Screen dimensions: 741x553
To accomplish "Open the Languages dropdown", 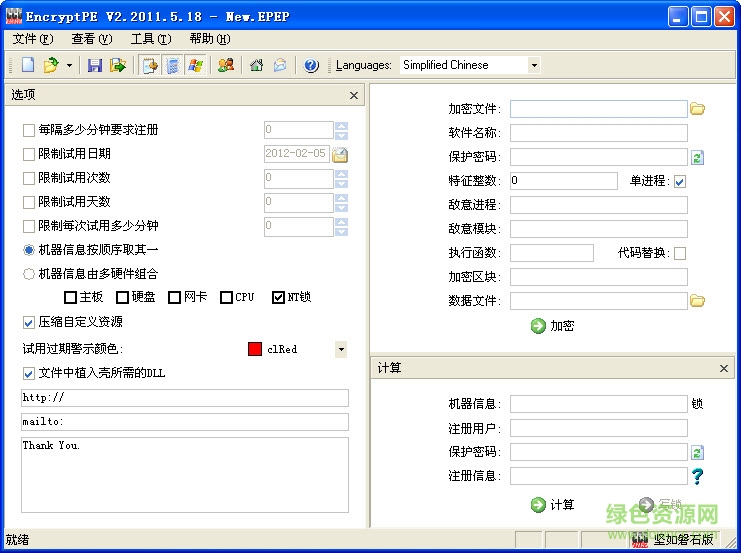I will (533, 65).
